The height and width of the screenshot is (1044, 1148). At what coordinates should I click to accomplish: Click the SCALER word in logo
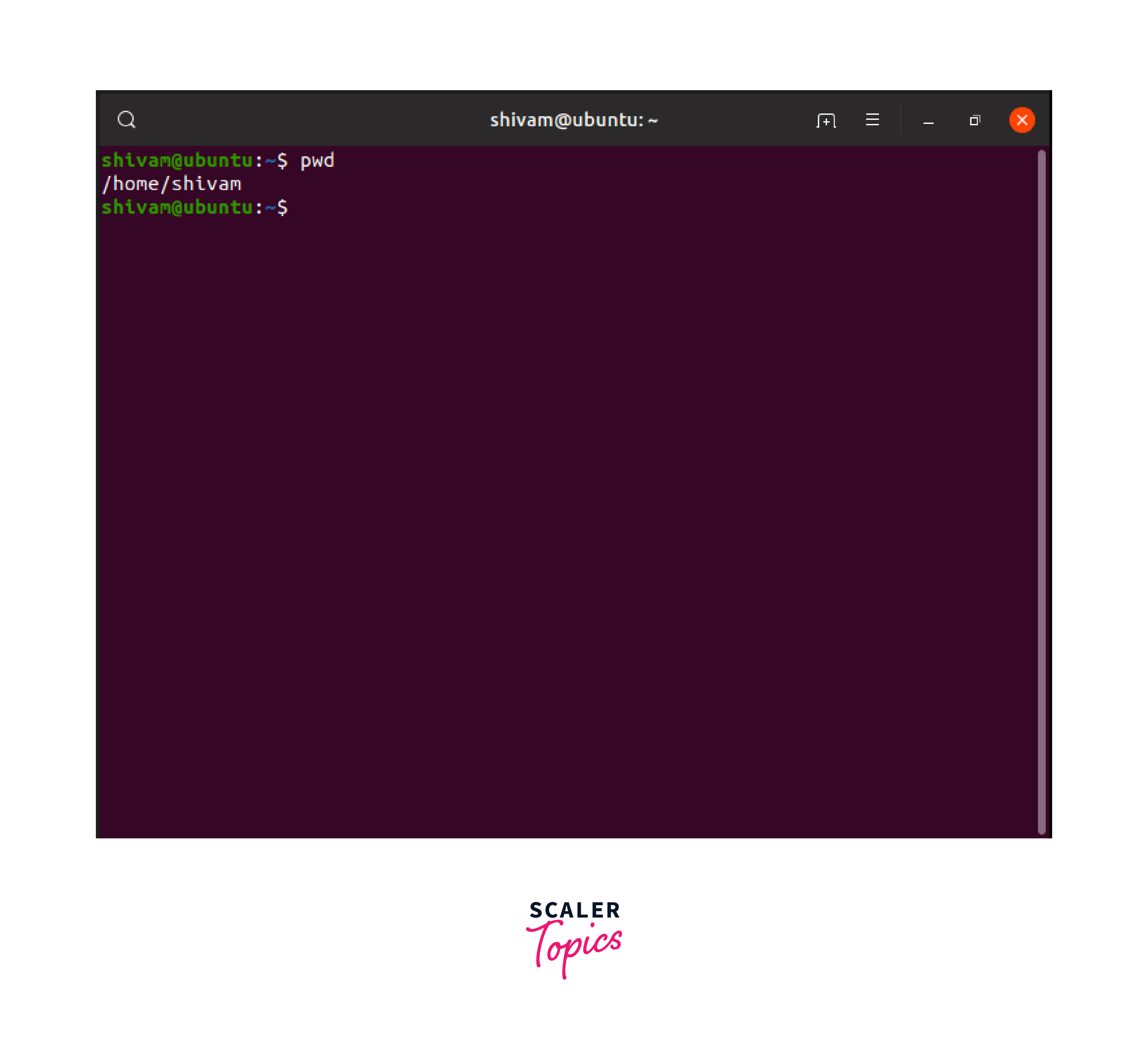coord(574,910)
